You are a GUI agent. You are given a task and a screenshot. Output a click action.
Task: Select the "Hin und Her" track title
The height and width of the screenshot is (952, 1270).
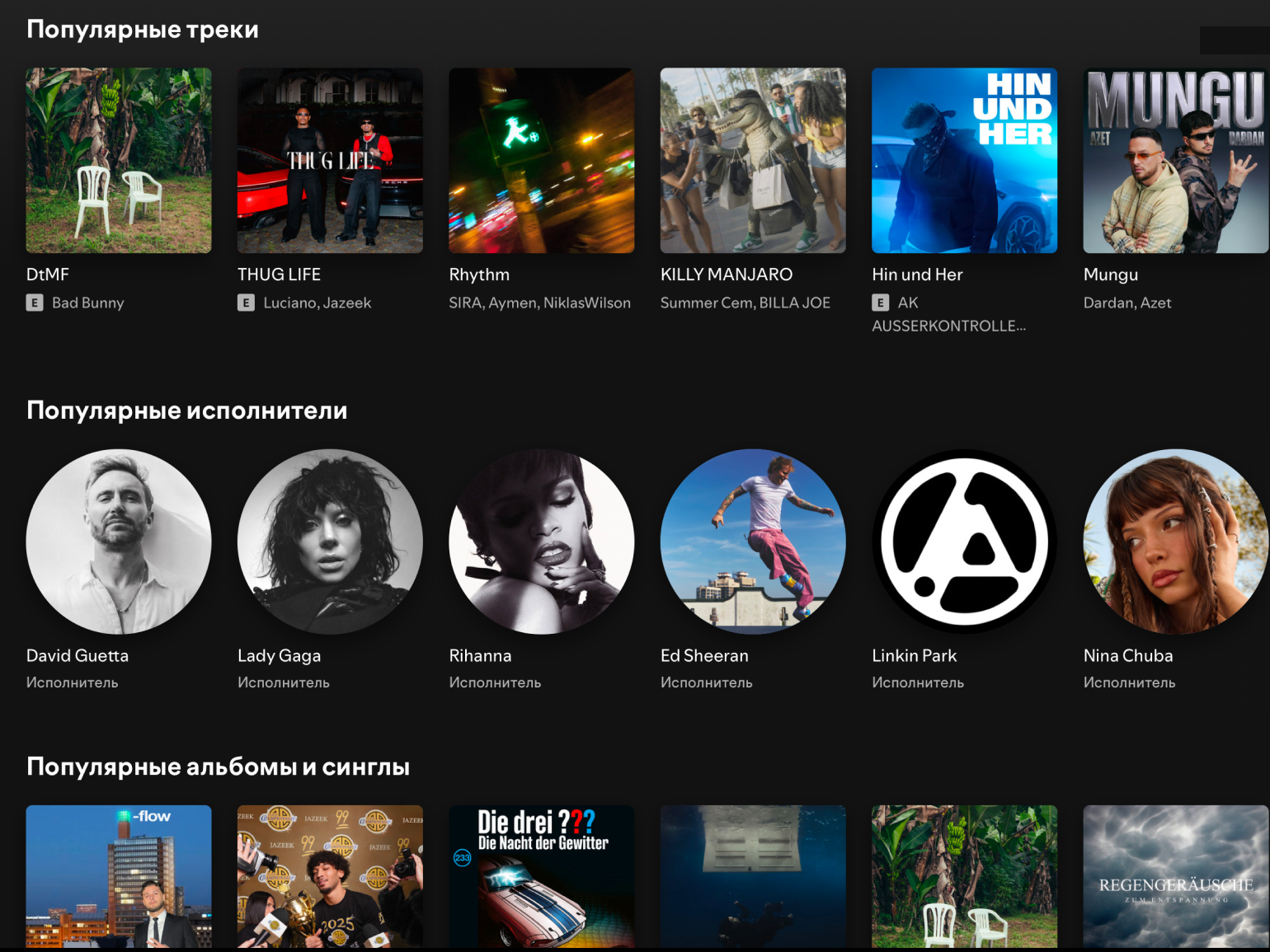tap(918, 274)
